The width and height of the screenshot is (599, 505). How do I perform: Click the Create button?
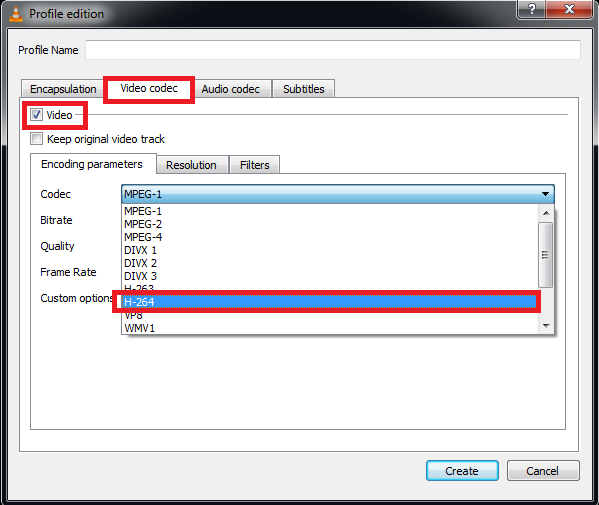pyautogui.click(x=462, y=471)
